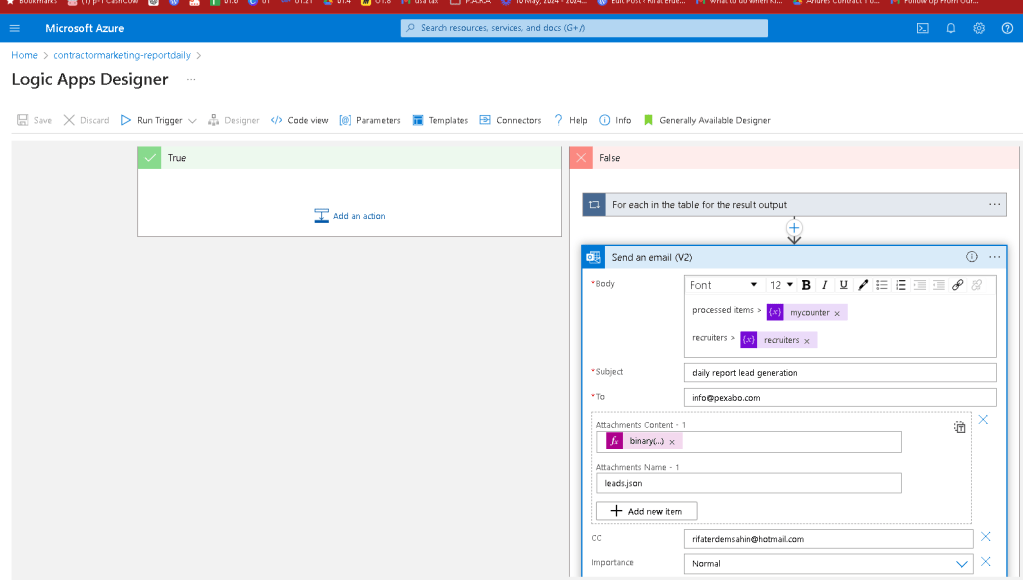1023x580 pixels.
Task: Remove the recruiters token
Action: 806,341
